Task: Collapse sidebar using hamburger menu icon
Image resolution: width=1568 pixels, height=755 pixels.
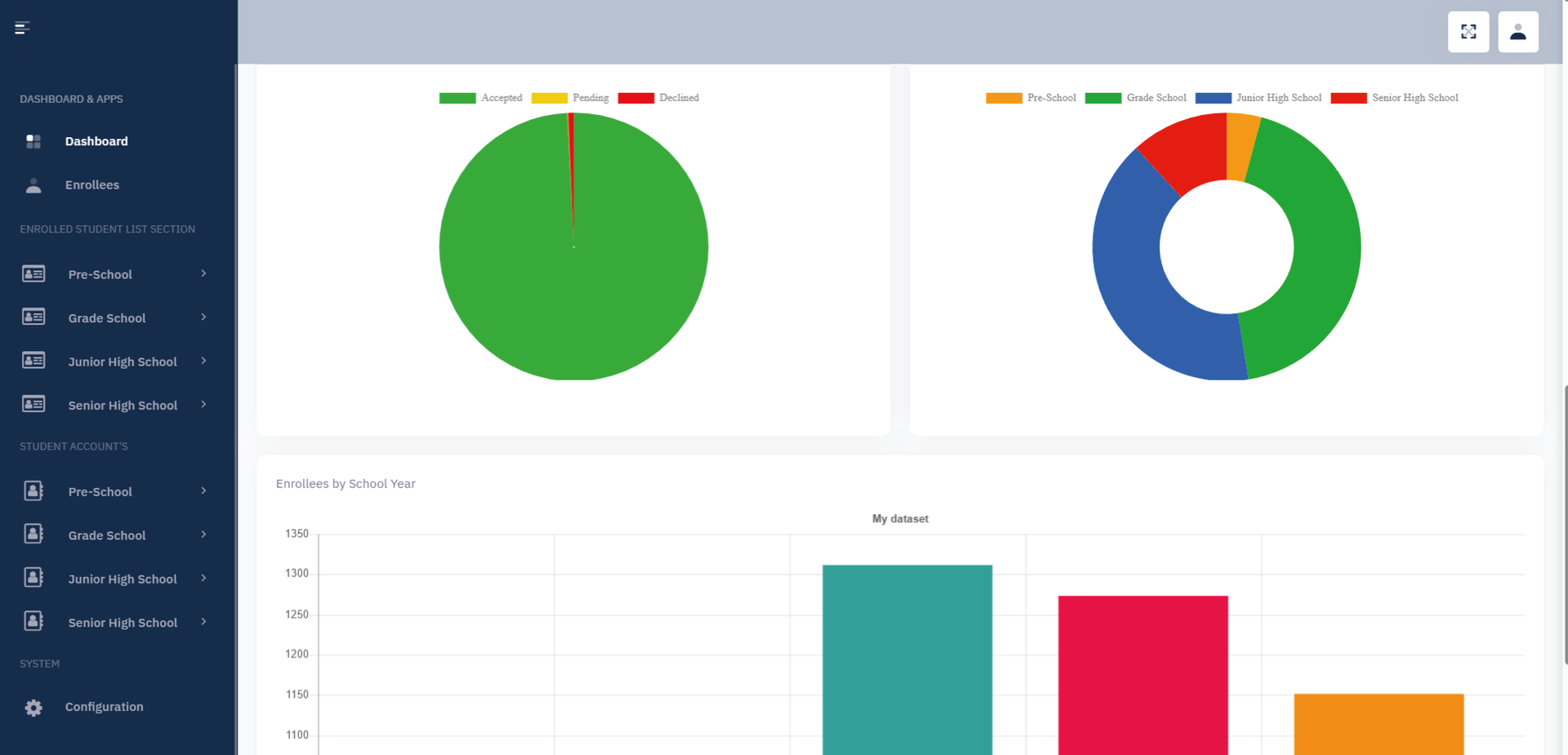Action: point(22,29)
